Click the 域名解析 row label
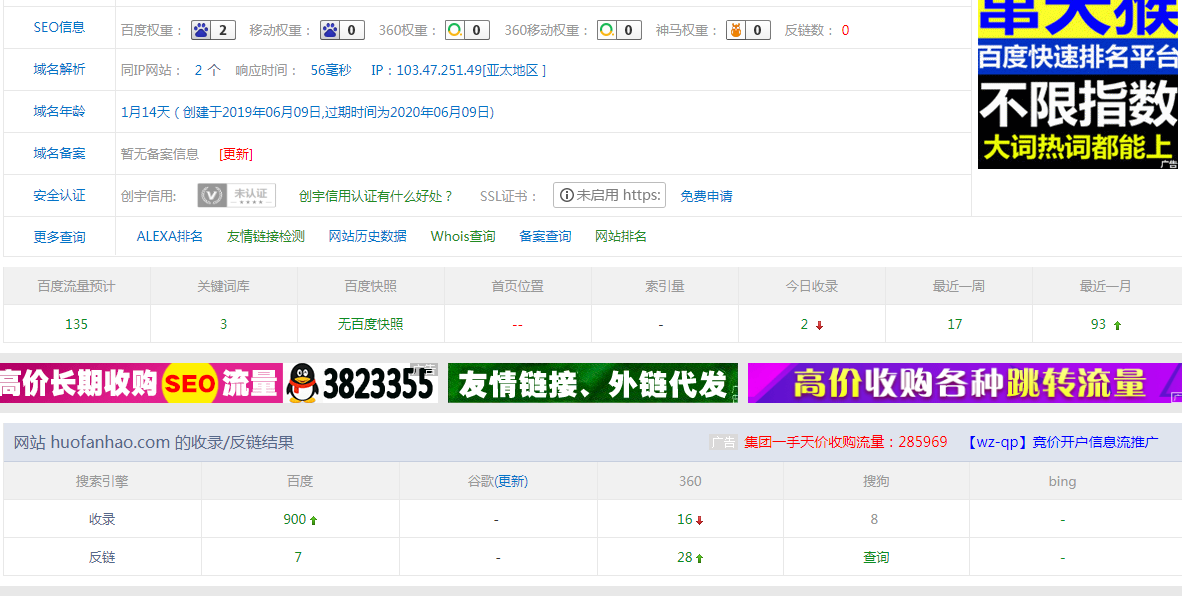This screenshot has height=601, width=1182. (60, 69)
